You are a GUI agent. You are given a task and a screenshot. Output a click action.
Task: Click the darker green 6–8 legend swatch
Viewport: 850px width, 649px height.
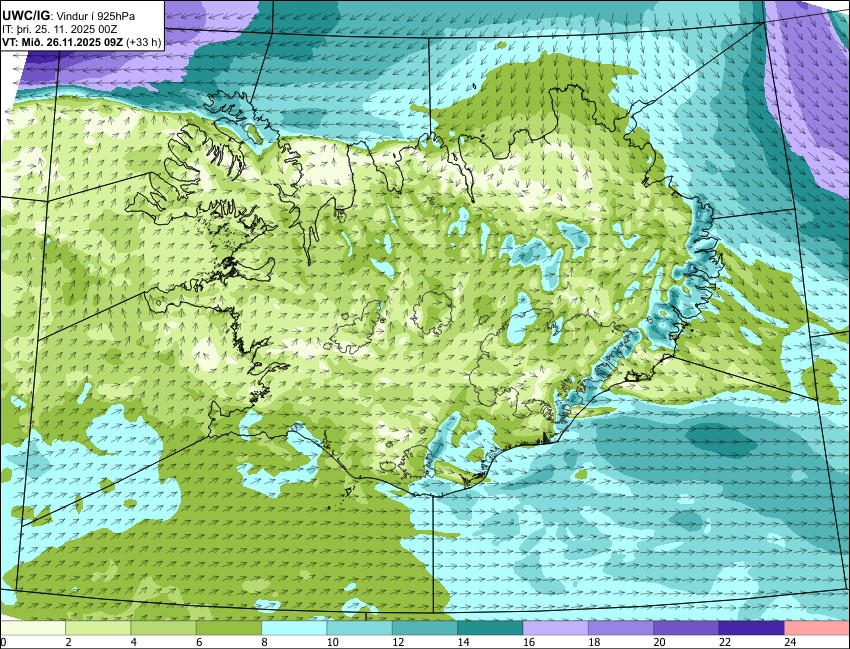[x=229, y=628]
